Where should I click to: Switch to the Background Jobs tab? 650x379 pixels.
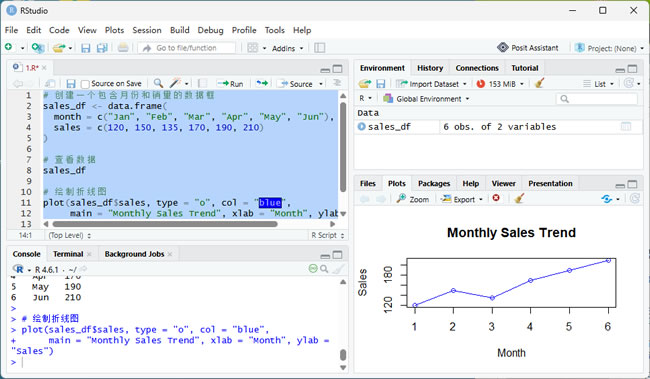coord(134,254)
